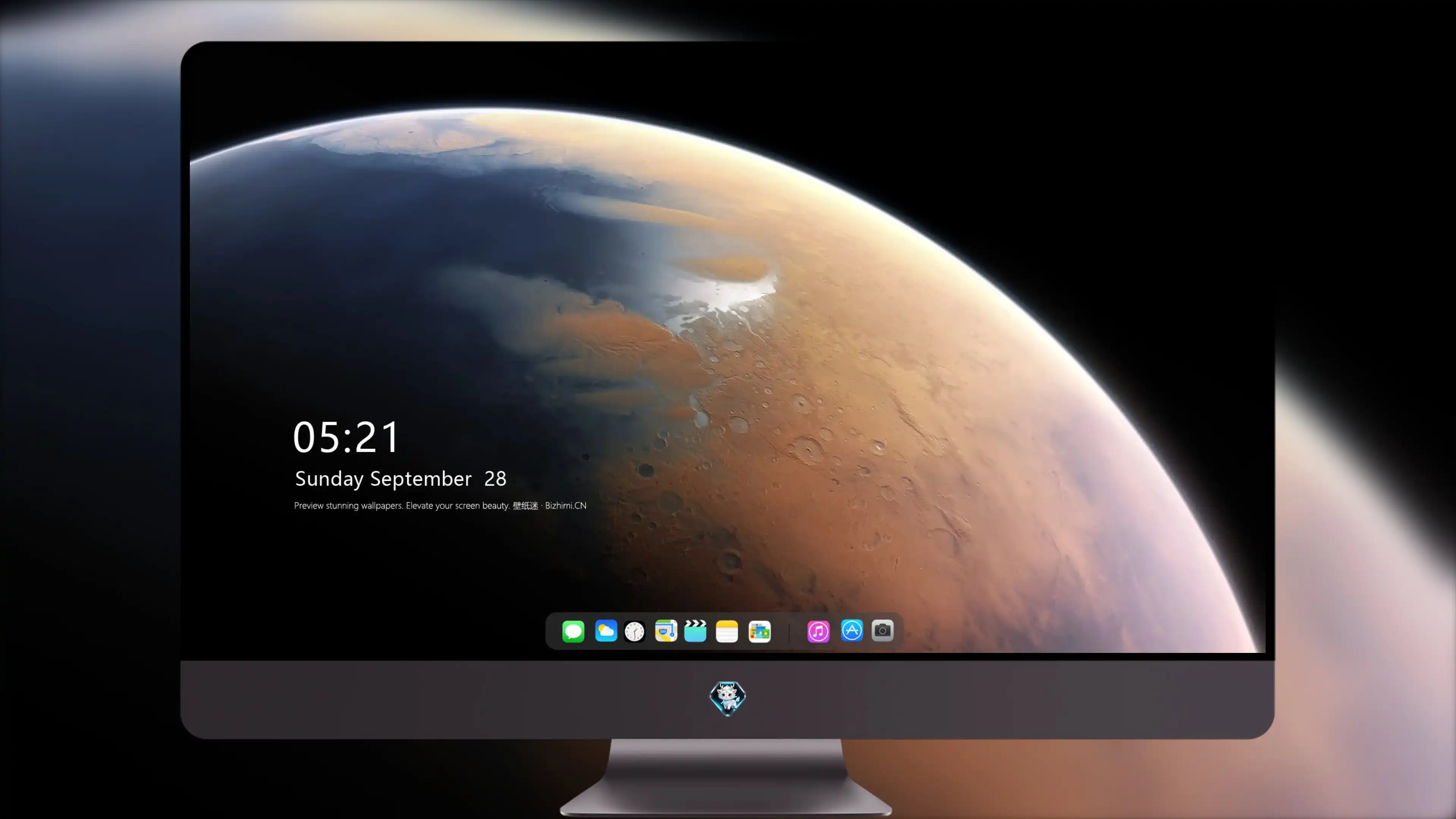Open the gray Camera app icon
Screen dimensions: 1456x819
(882, 630)
